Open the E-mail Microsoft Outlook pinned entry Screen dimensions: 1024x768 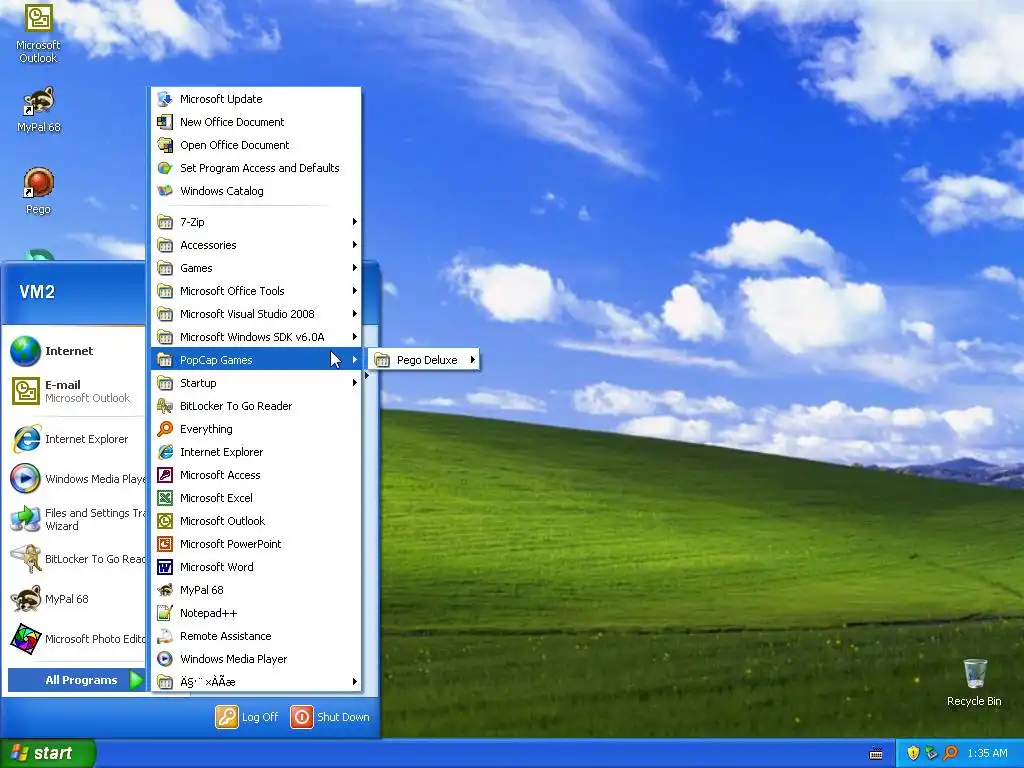click(73, 391)
